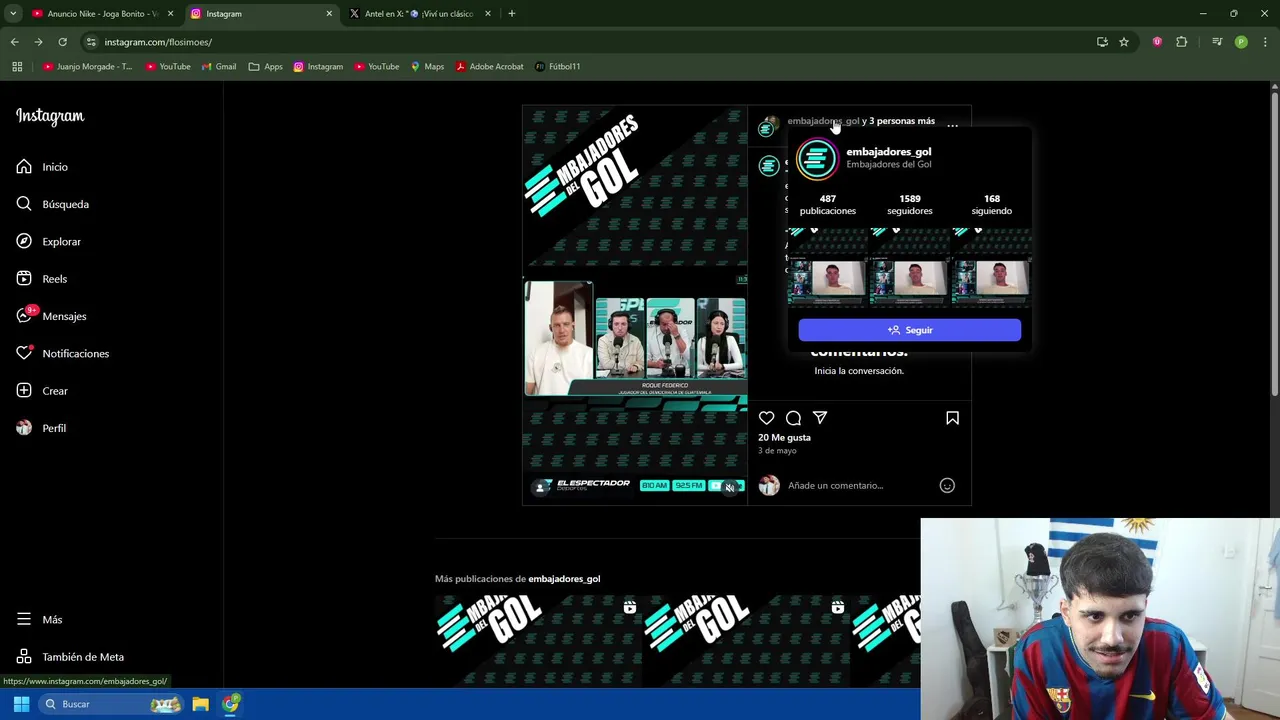Click 168 siguiendo in hover card

pyautogui.click(x=991, y=204)
